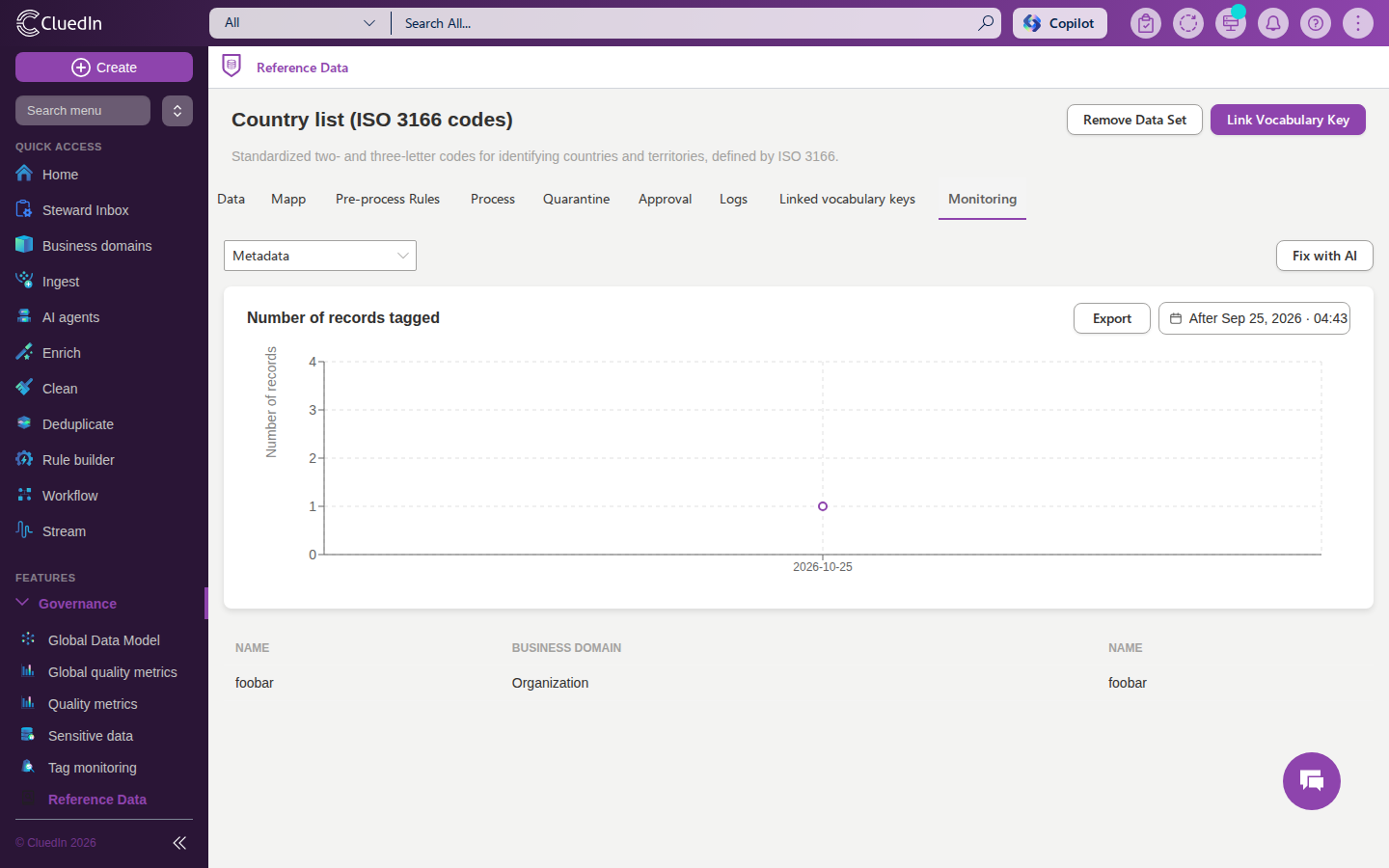The height and width of the screenshot is (868, 1389).
Task: Click the Remove Data Set button
Action: [1134, 120]
